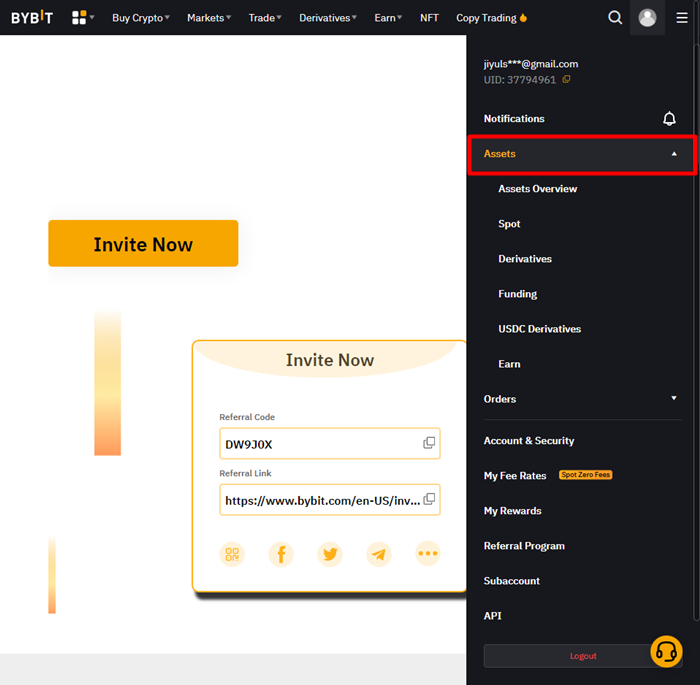This screenshot has width=700, height=685.
Task: Click the sidebar vertical scrollbar
Action: coord(696,333)
